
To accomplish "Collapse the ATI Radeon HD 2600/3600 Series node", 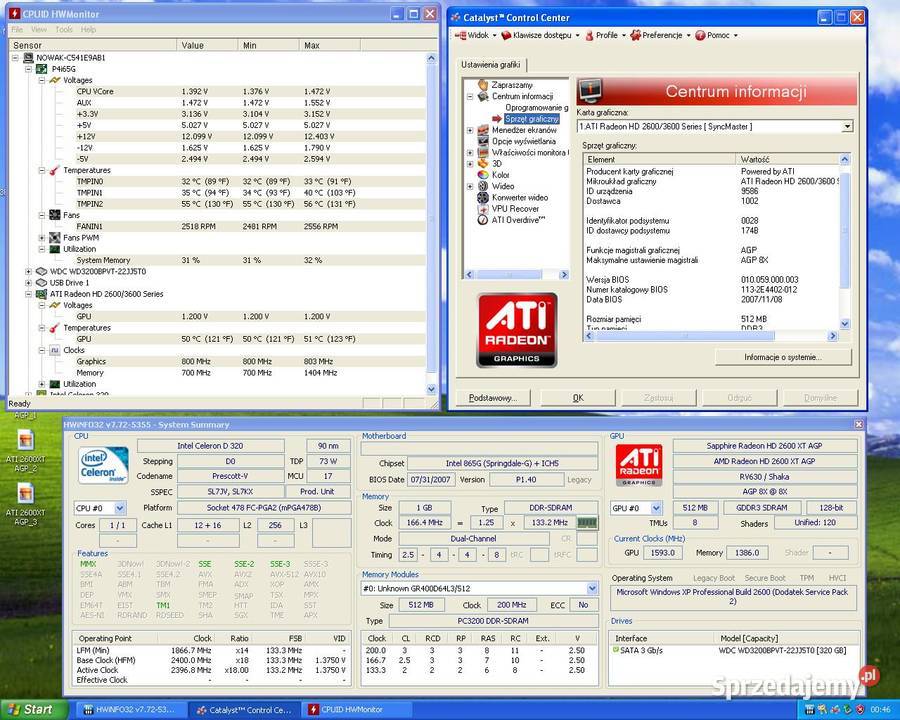I will coord(29,293).
